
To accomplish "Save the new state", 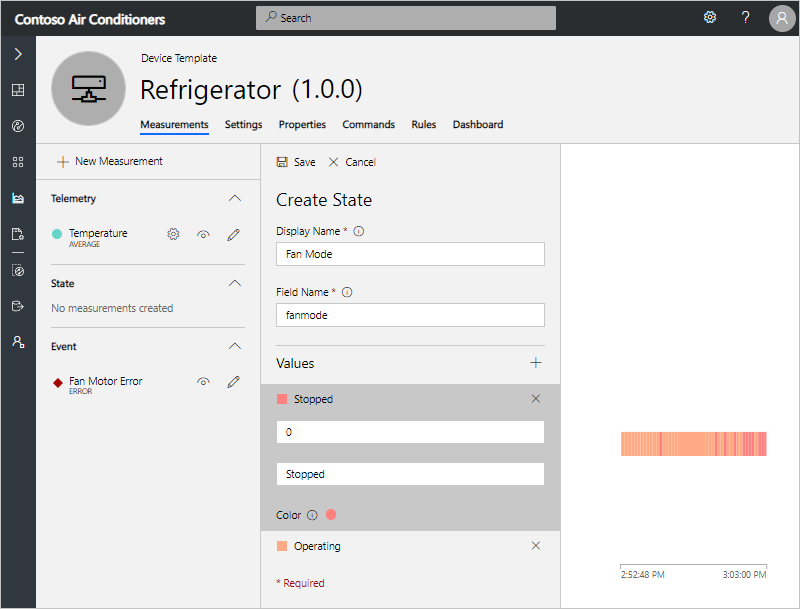I will [296, 162].
